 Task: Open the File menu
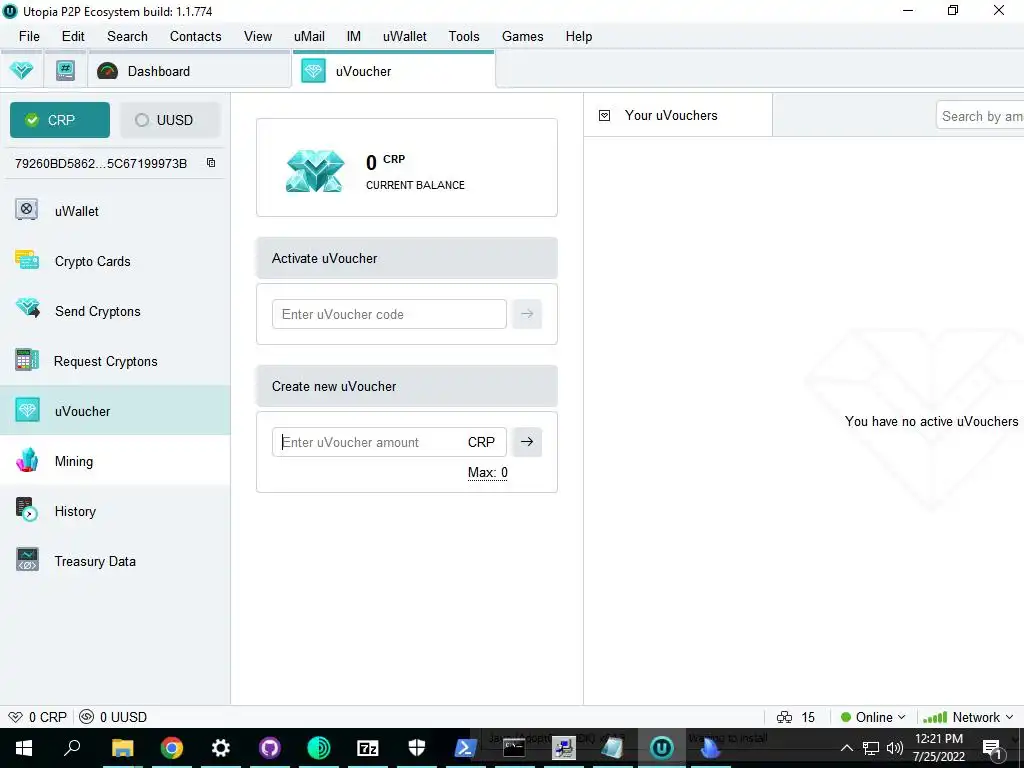click(x=29, y=37)
